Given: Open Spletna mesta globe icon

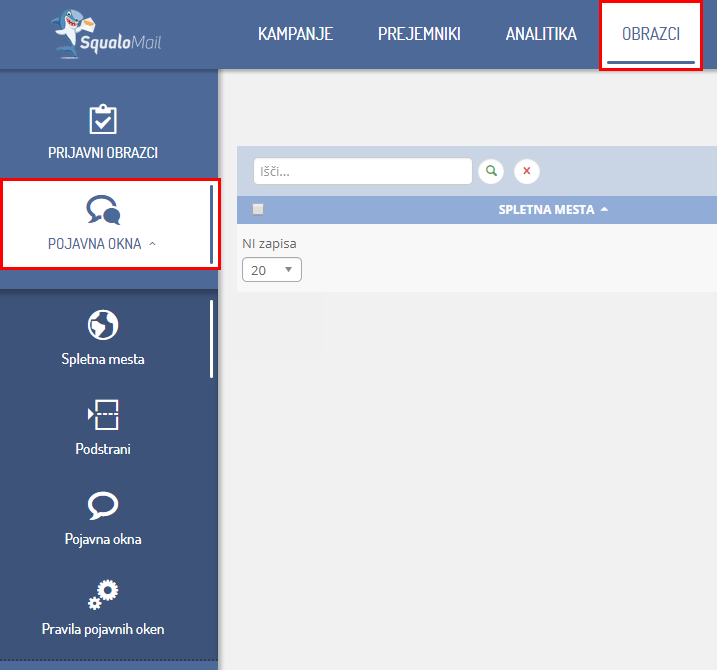Looking at the screenshot, I should tap(103, 324).
